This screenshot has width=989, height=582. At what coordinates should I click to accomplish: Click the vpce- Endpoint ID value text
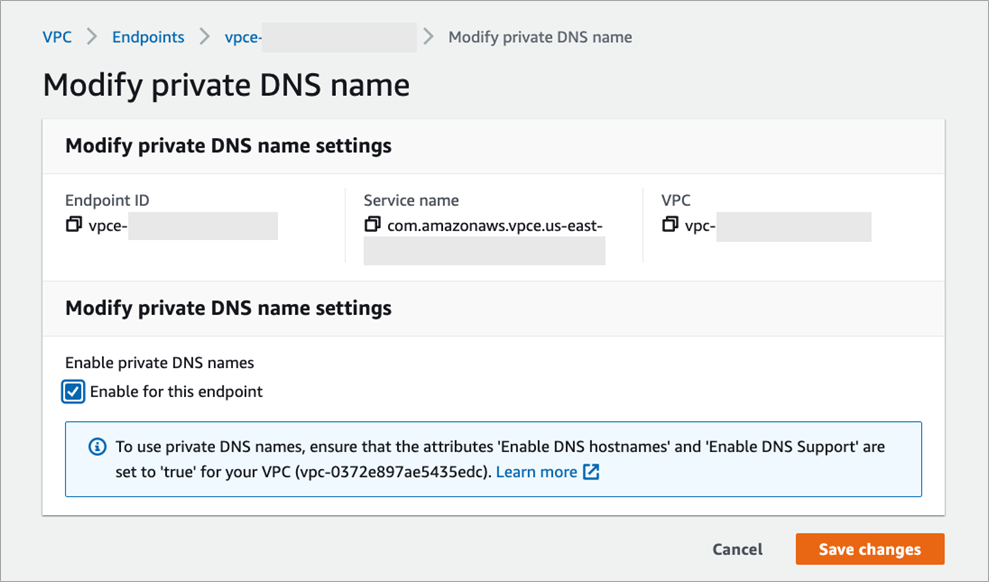click(x=108, y=226)
